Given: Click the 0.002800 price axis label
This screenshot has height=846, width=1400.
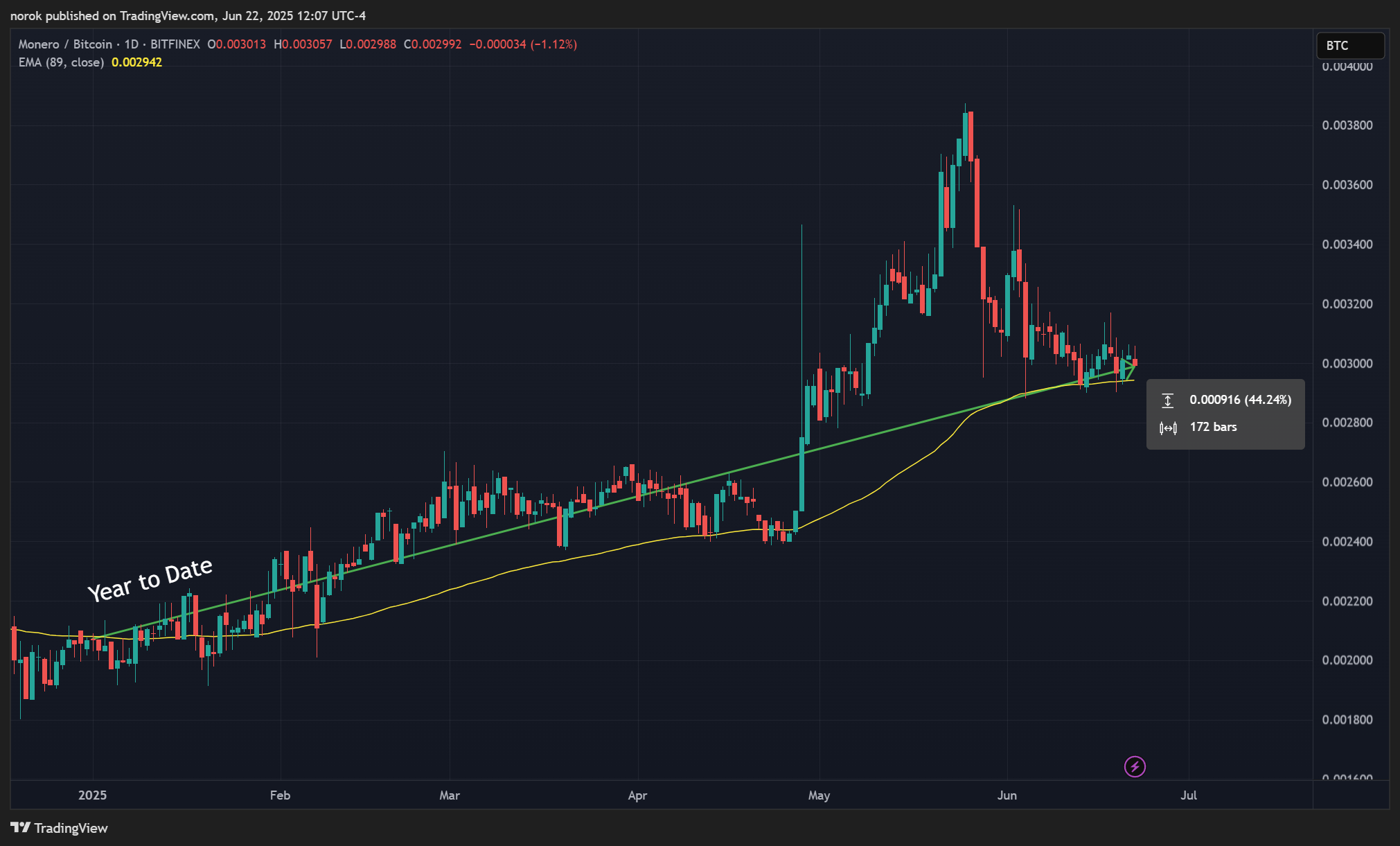Looking at the screenshot, I should tap(1347, 423).
